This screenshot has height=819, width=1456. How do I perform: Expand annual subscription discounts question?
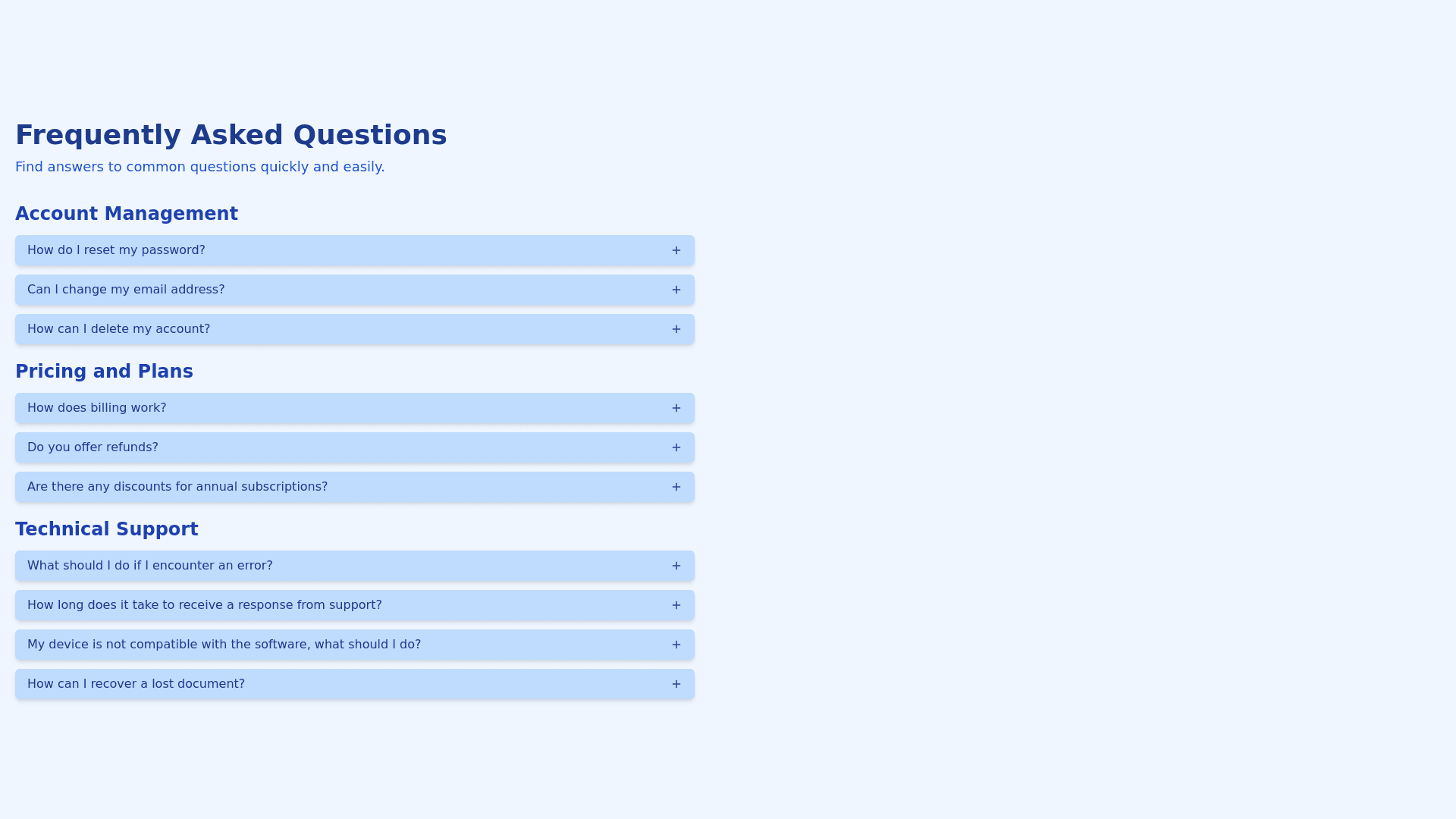[x=177, y=487]
